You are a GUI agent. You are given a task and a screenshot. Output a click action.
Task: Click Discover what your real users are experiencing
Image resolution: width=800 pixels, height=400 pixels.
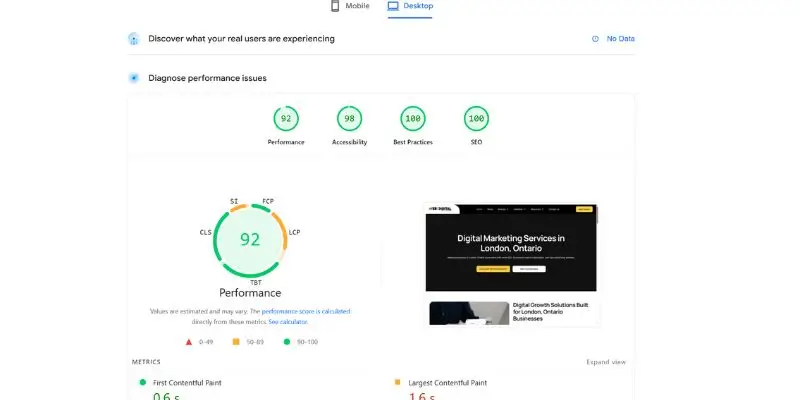tap(241, 39)
